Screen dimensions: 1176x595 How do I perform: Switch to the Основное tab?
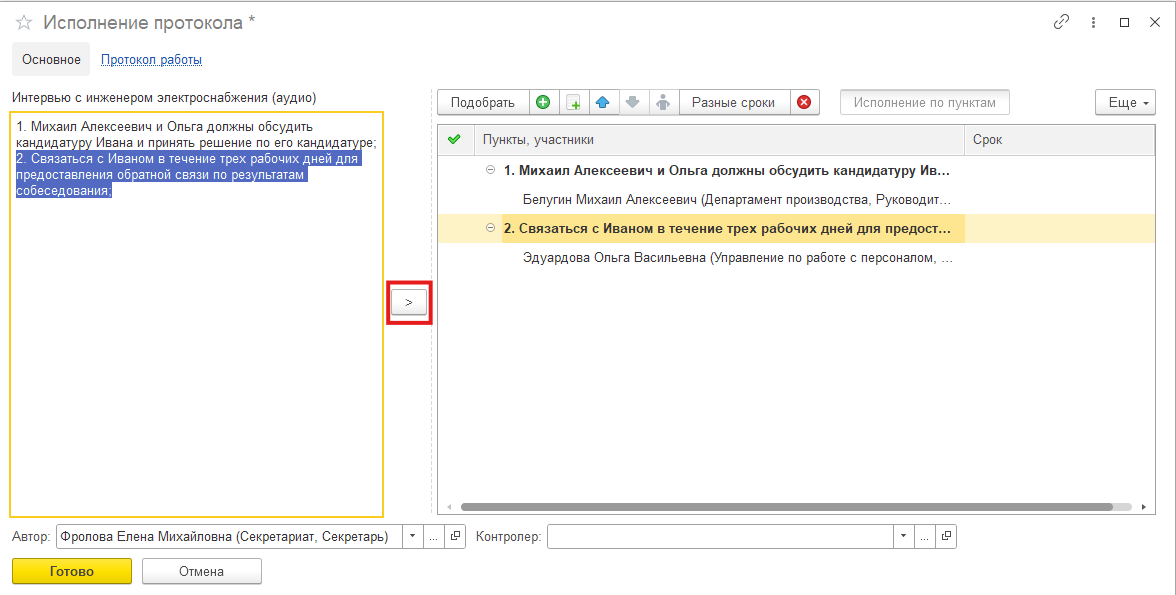pos(51,59)
